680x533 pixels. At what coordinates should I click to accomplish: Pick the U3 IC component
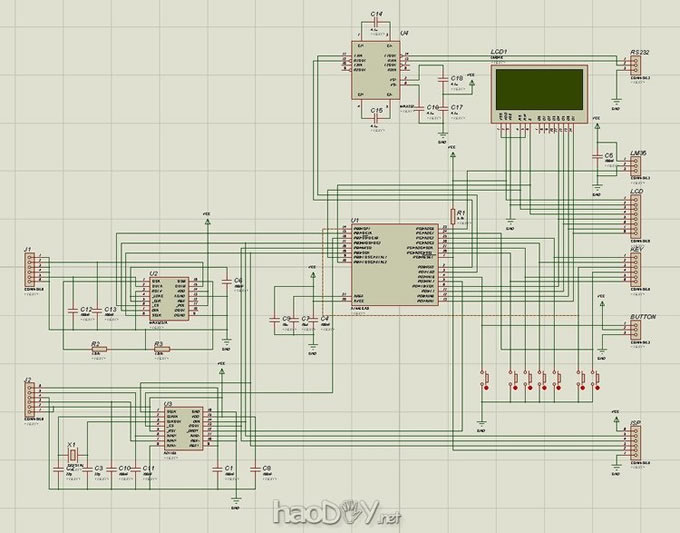[183, 428]
